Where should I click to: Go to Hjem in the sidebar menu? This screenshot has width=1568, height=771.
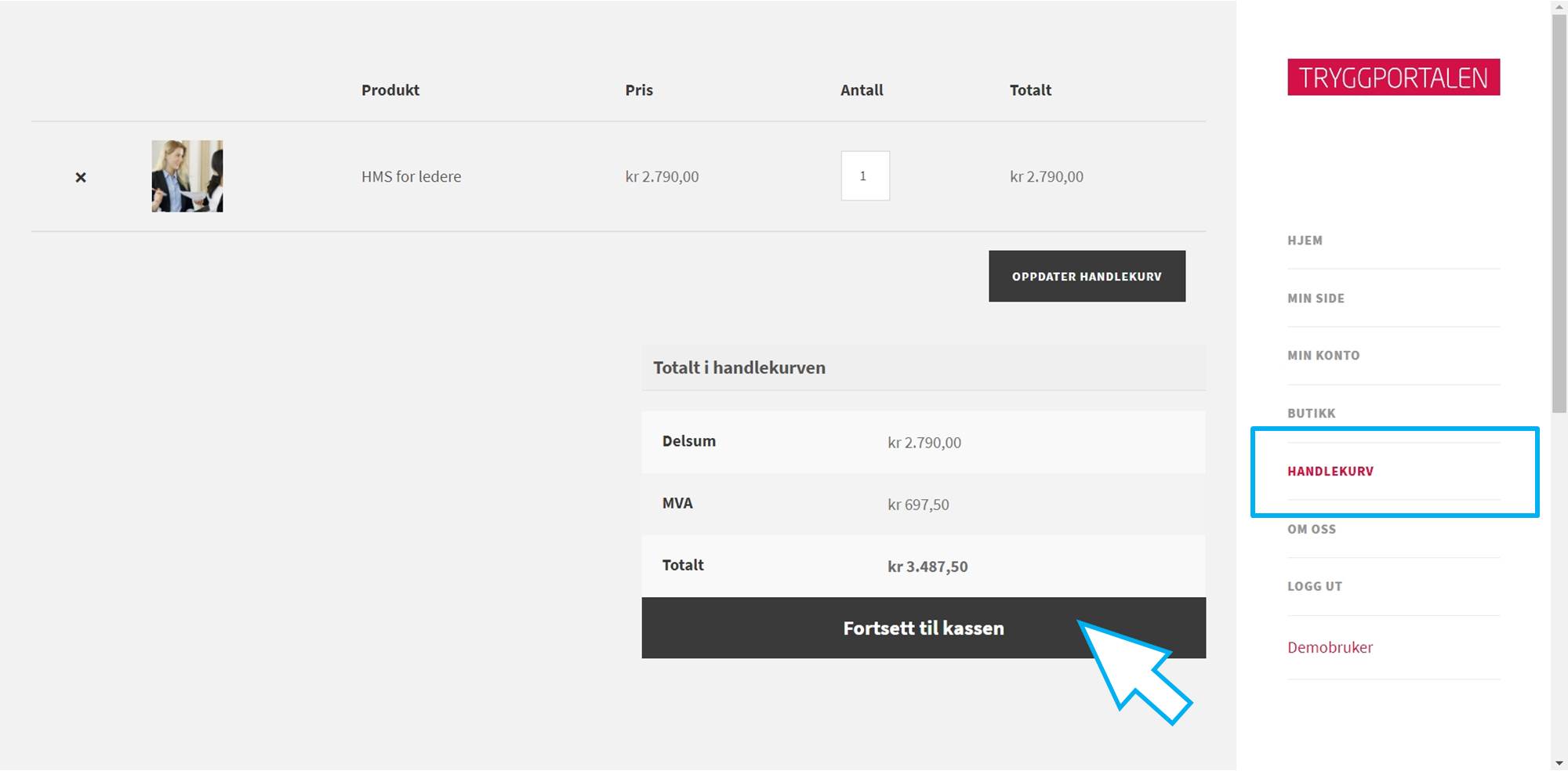click(x=1305, y=241)
